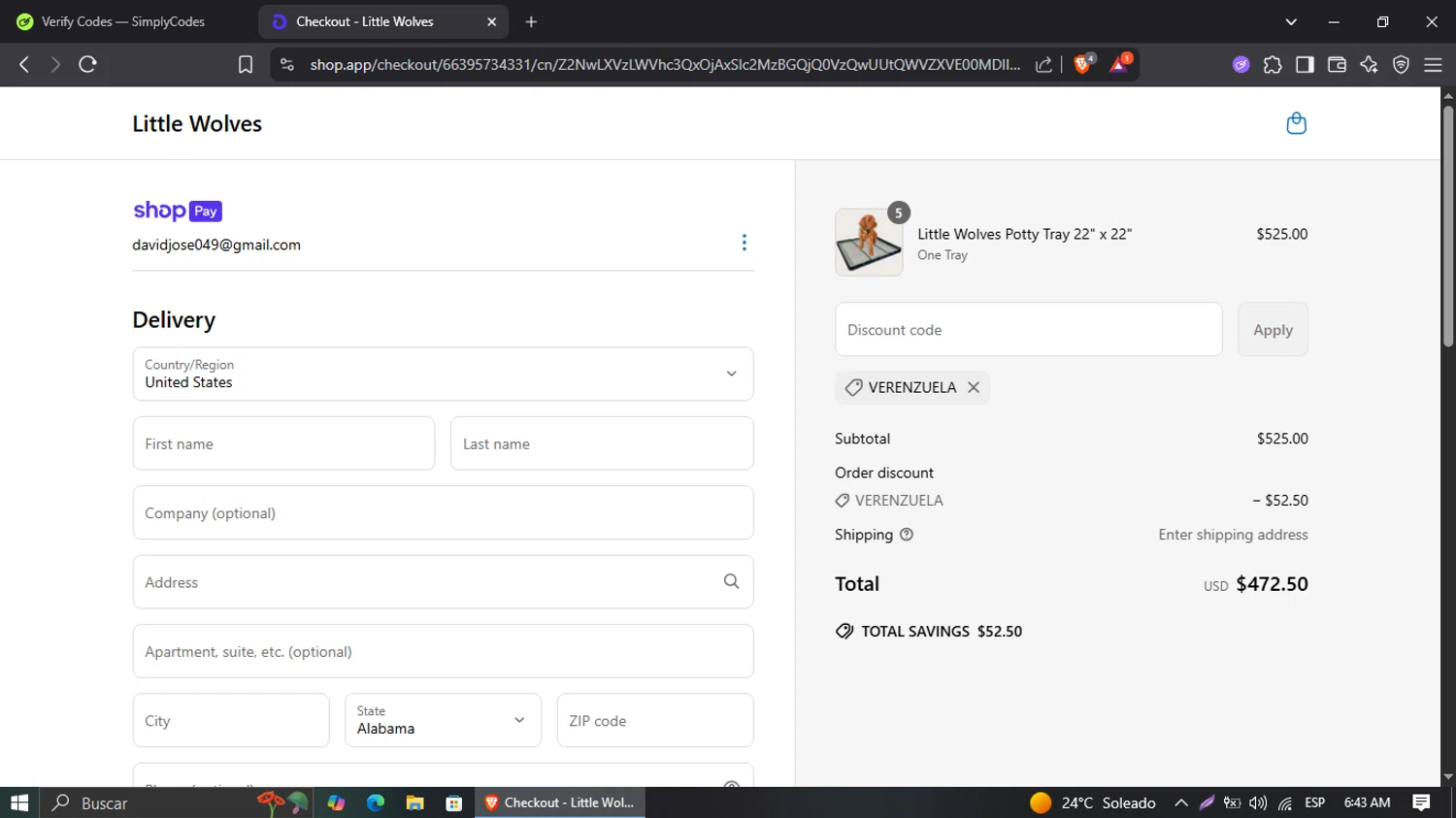Open the browser hamburger menu
Viewport: 1456px width, 818px height.
pos(1433,64)
